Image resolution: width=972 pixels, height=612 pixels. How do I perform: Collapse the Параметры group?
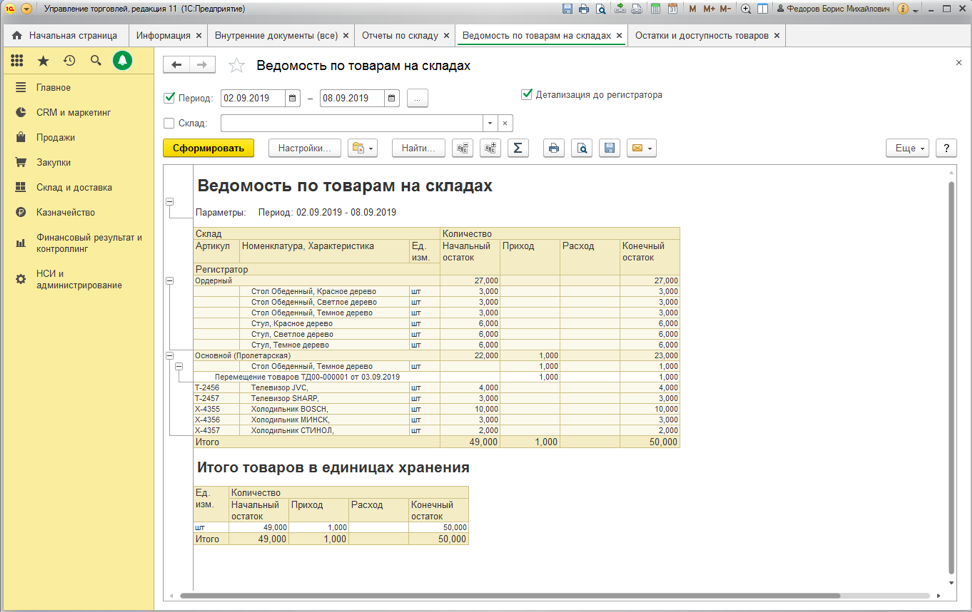coord(170,202)
